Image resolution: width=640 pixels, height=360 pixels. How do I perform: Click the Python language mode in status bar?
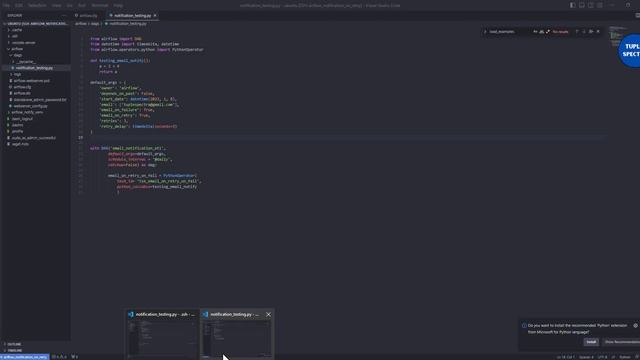point(625,357)
